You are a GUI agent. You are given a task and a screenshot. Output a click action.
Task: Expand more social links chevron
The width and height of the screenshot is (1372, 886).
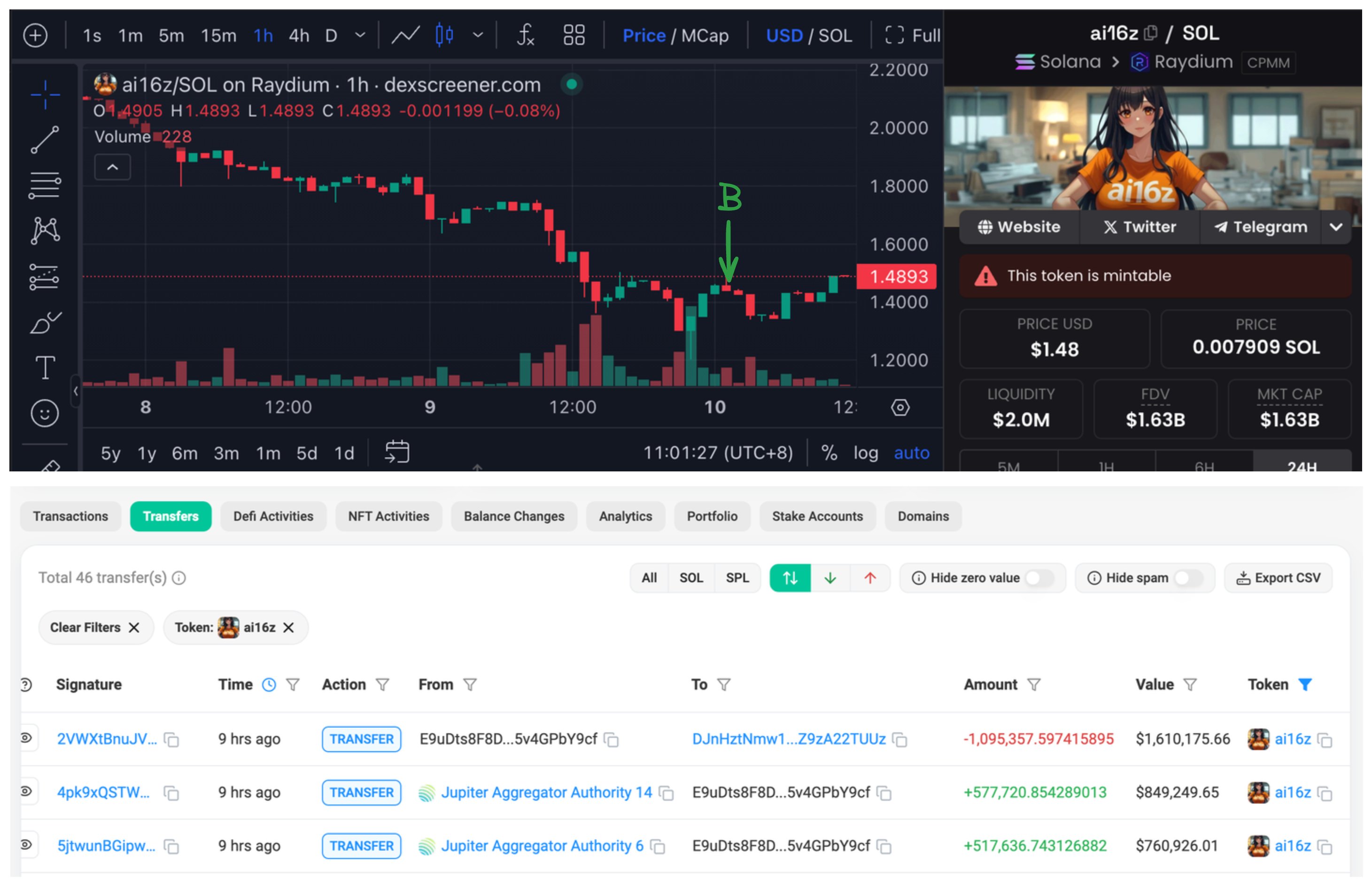(x=1336, y=227)
